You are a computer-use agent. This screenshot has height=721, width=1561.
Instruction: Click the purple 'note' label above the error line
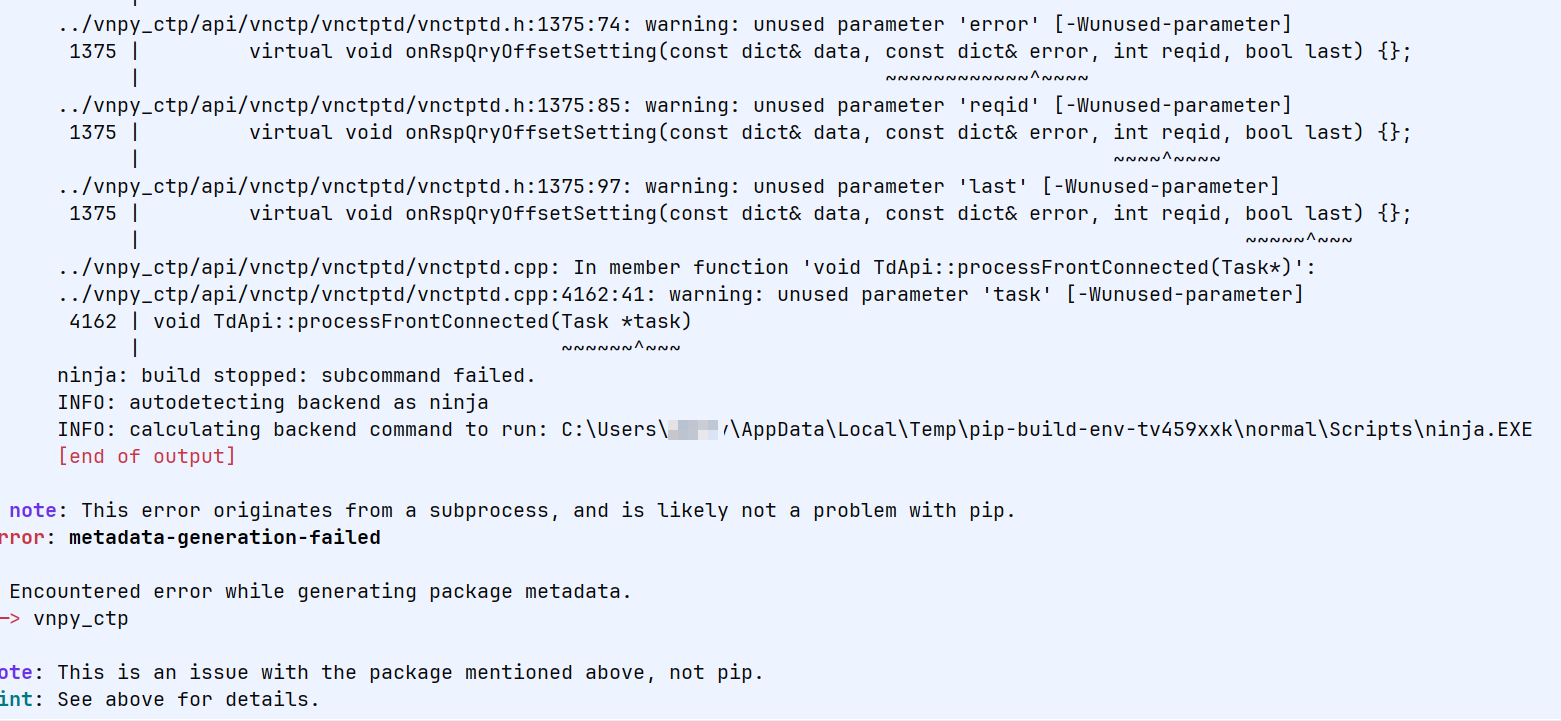33,510
